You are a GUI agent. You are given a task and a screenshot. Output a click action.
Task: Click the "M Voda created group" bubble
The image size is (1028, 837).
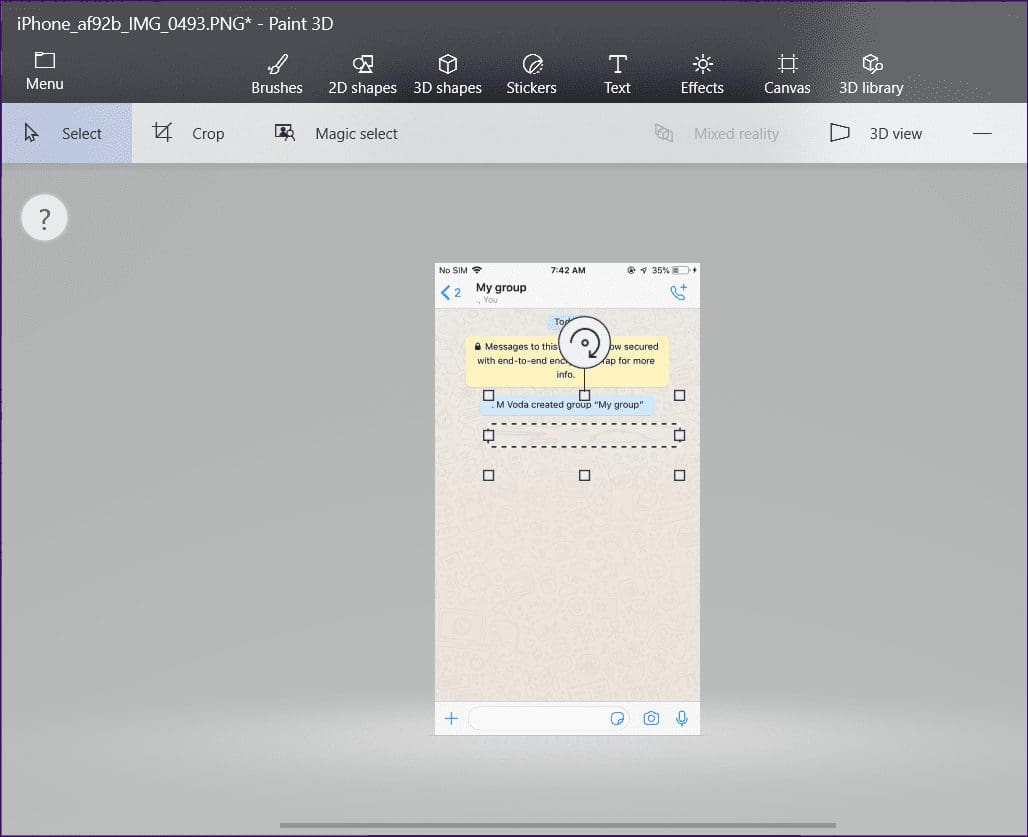567,404
